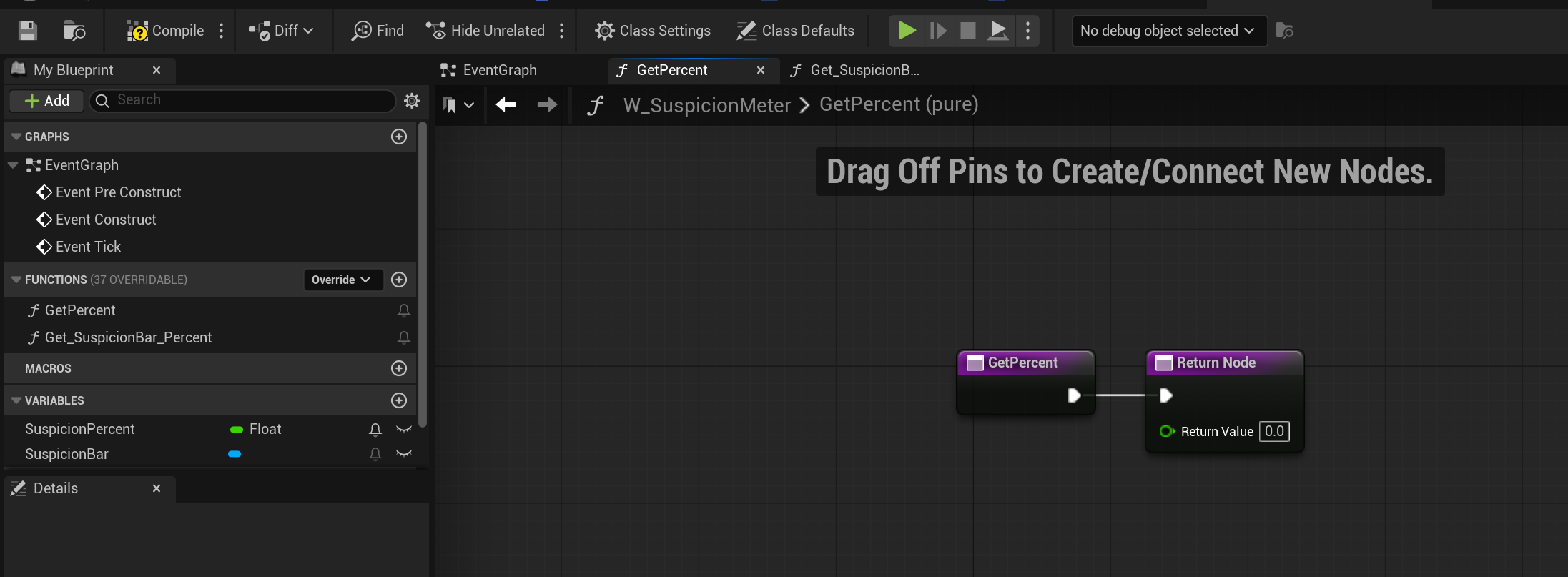The image size is (1568, 577).
Task: Click the green Float type pill
Action: 237,429
